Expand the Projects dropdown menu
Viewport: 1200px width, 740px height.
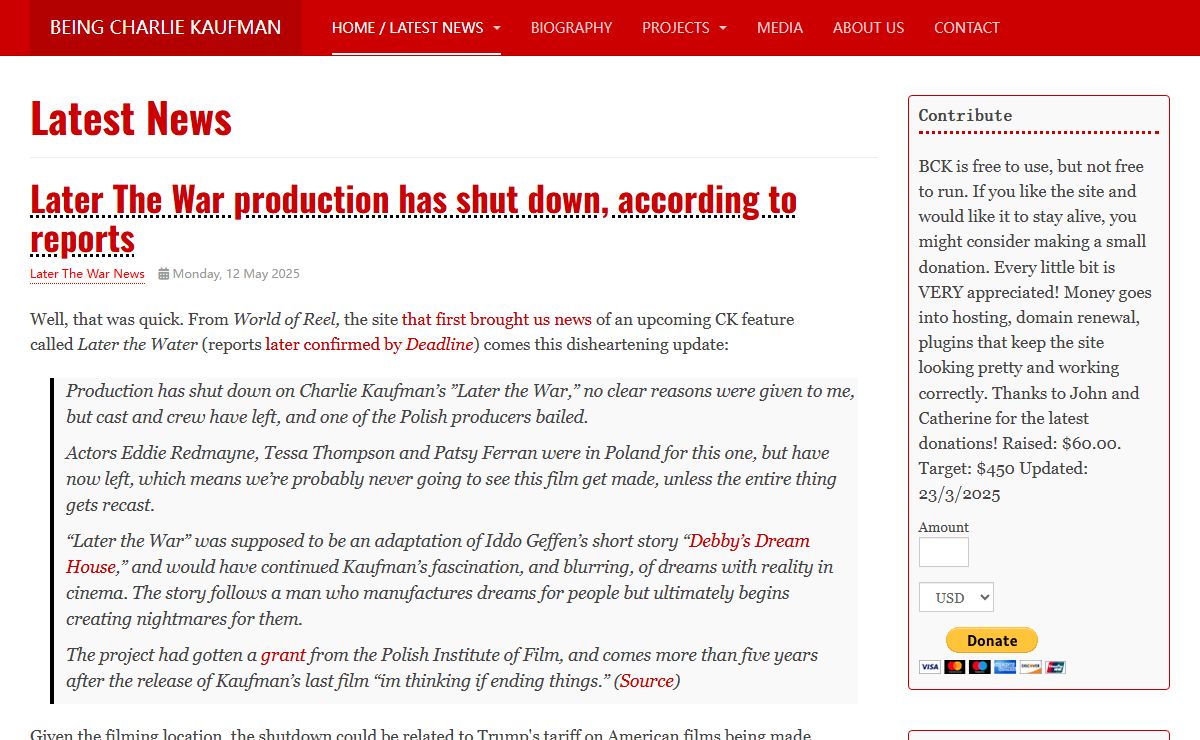pyautogui.click(x=684, y=28)
